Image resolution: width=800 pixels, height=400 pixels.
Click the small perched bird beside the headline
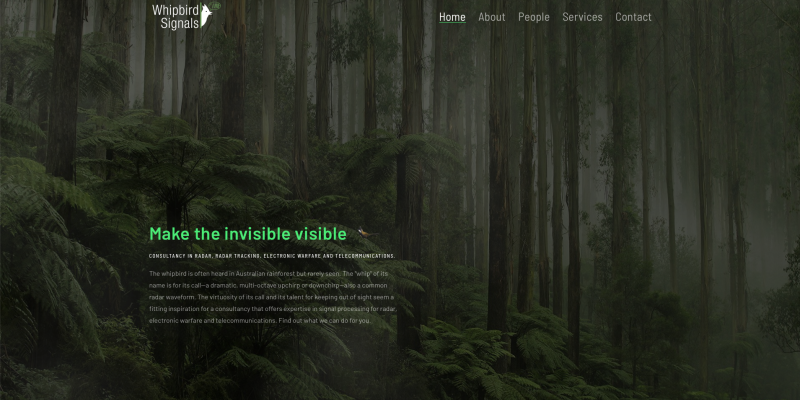pyautogui.click(x=365, y=232)
